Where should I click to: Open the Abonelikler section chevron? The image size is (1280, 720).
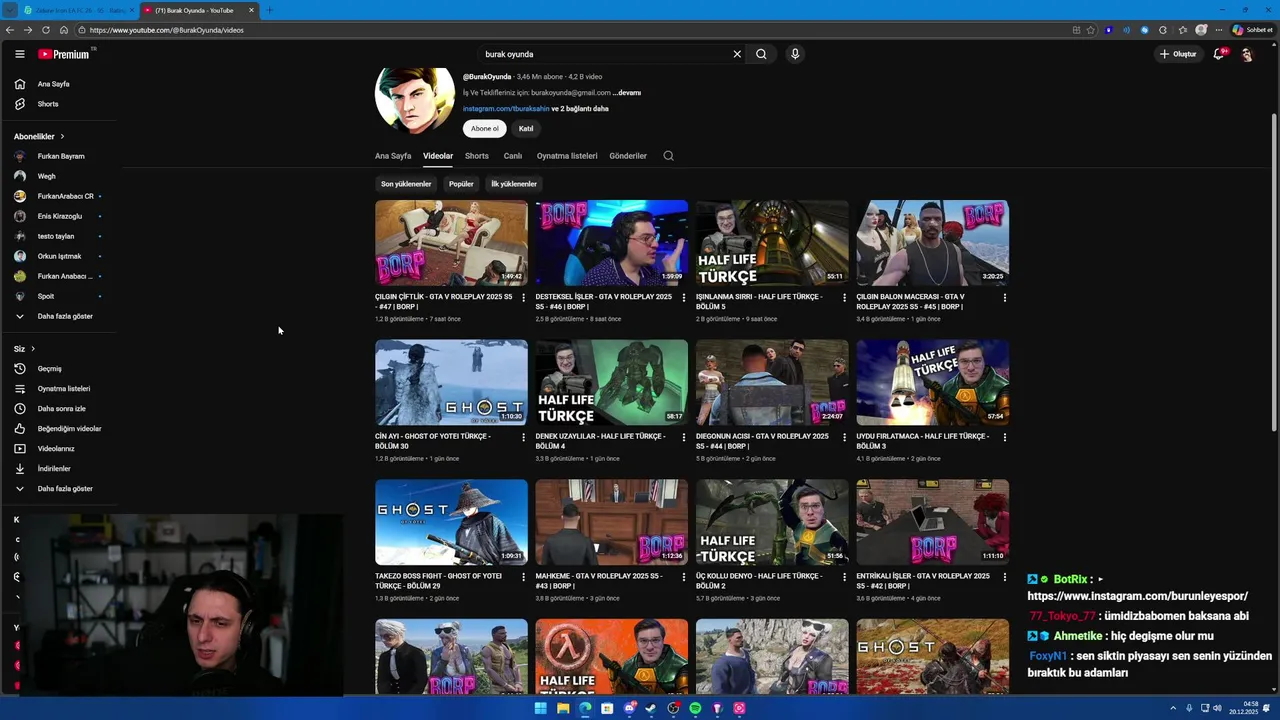pos(62,136)
